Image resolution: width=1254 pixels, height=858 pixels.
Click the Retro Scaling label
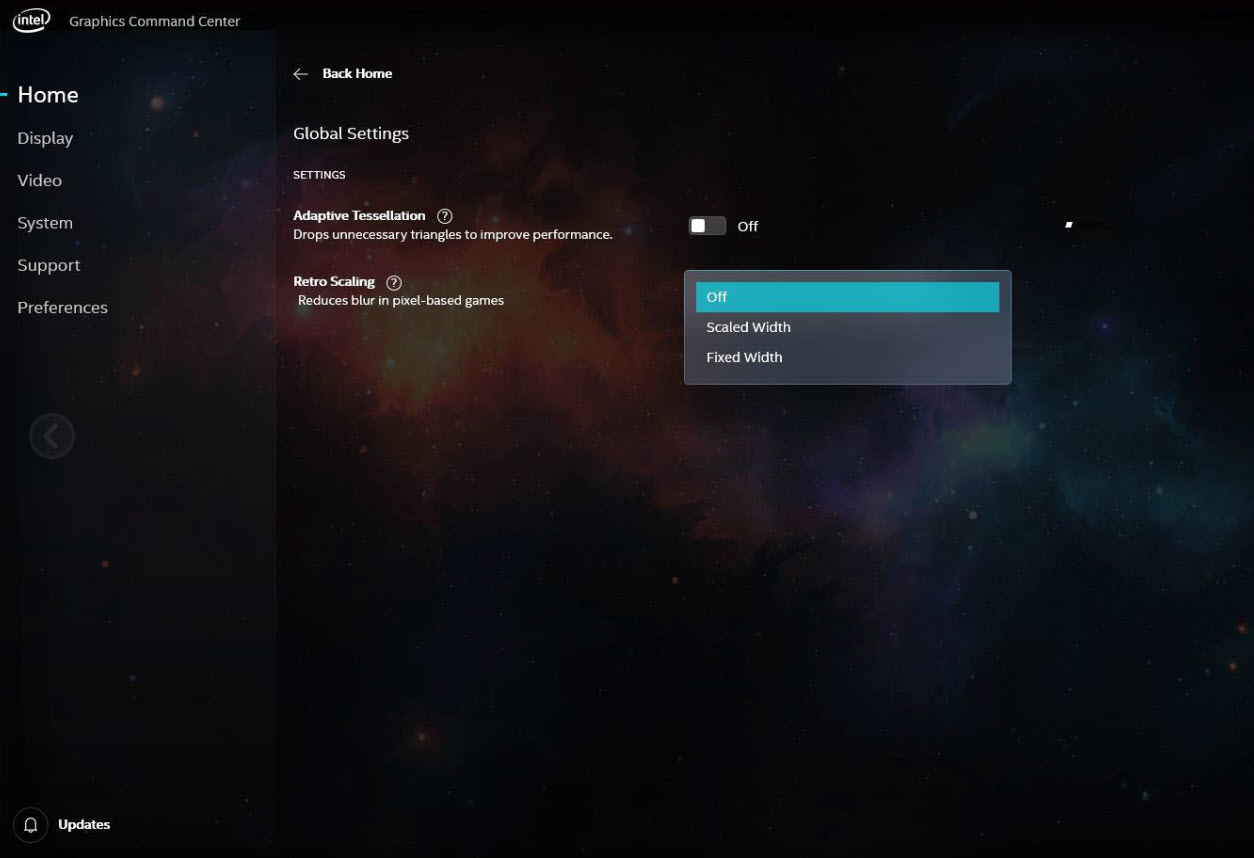(334, 282)
